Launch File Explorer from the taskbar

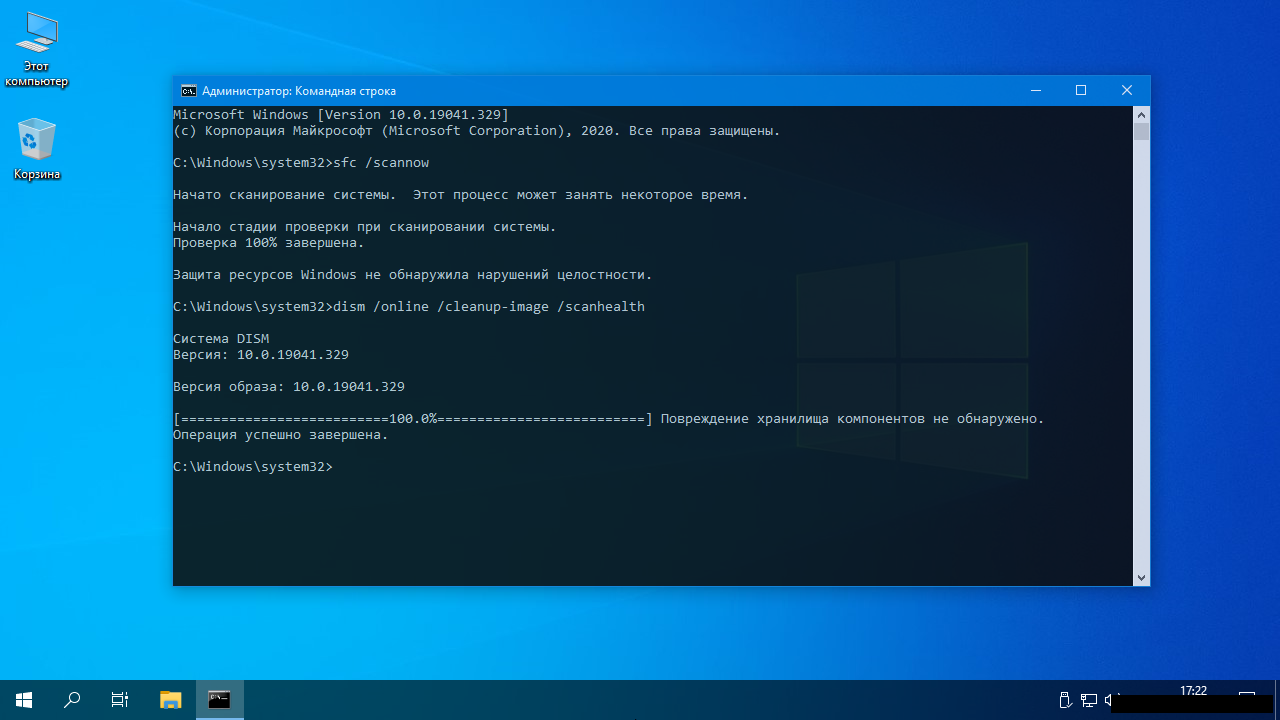coord(171,700)
